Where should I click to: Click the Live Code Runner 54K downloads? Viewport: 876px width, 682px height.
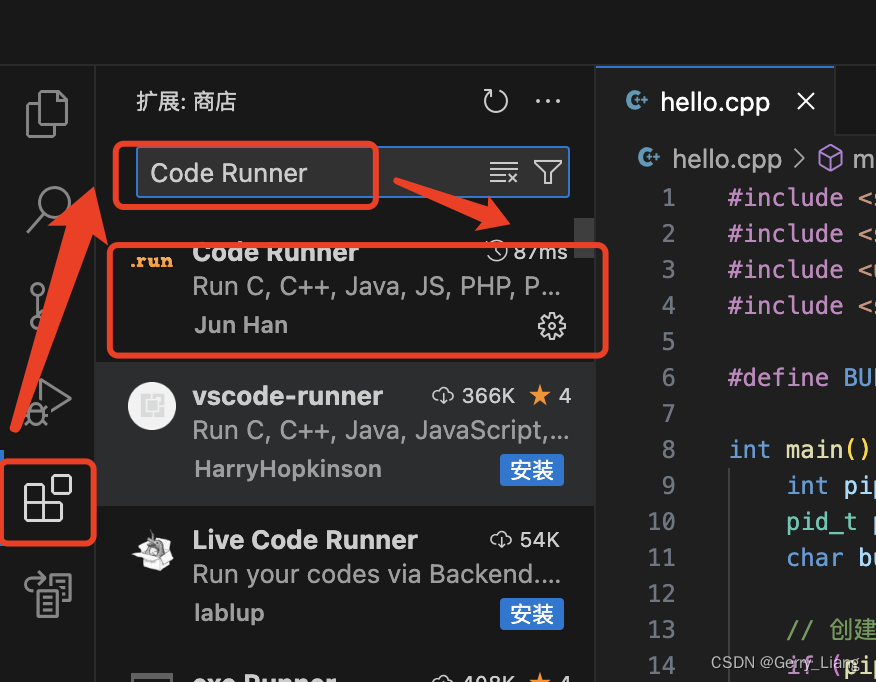click(525, 540)
